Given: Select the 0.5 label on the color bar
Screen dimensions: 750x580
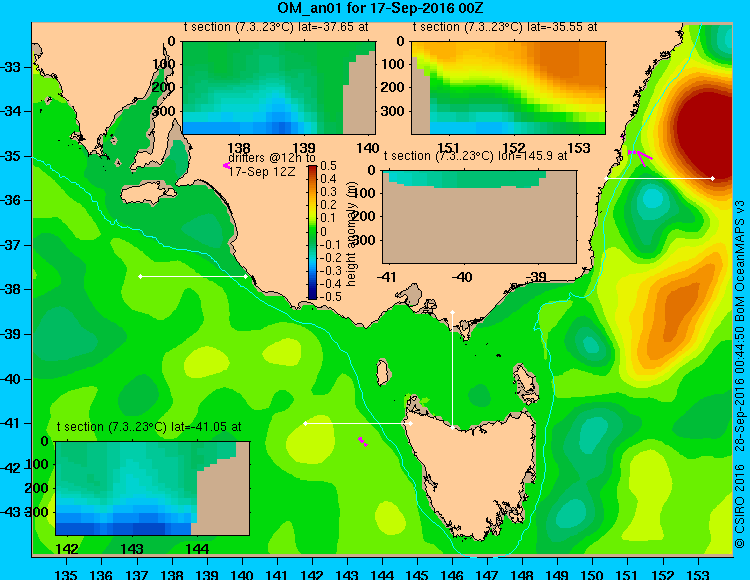Looking at the screenshot, I should tap(329, 166).
